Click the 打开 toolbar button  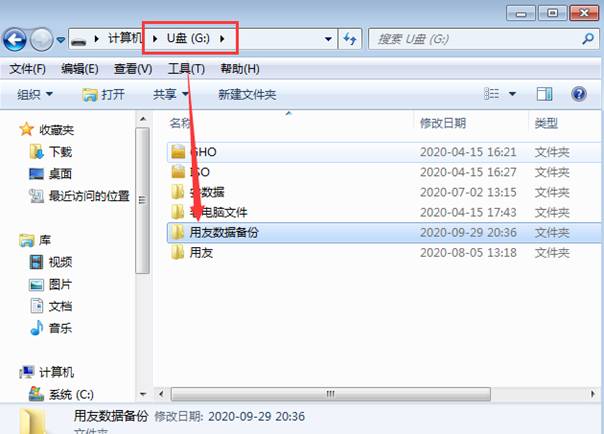(103, 94)
